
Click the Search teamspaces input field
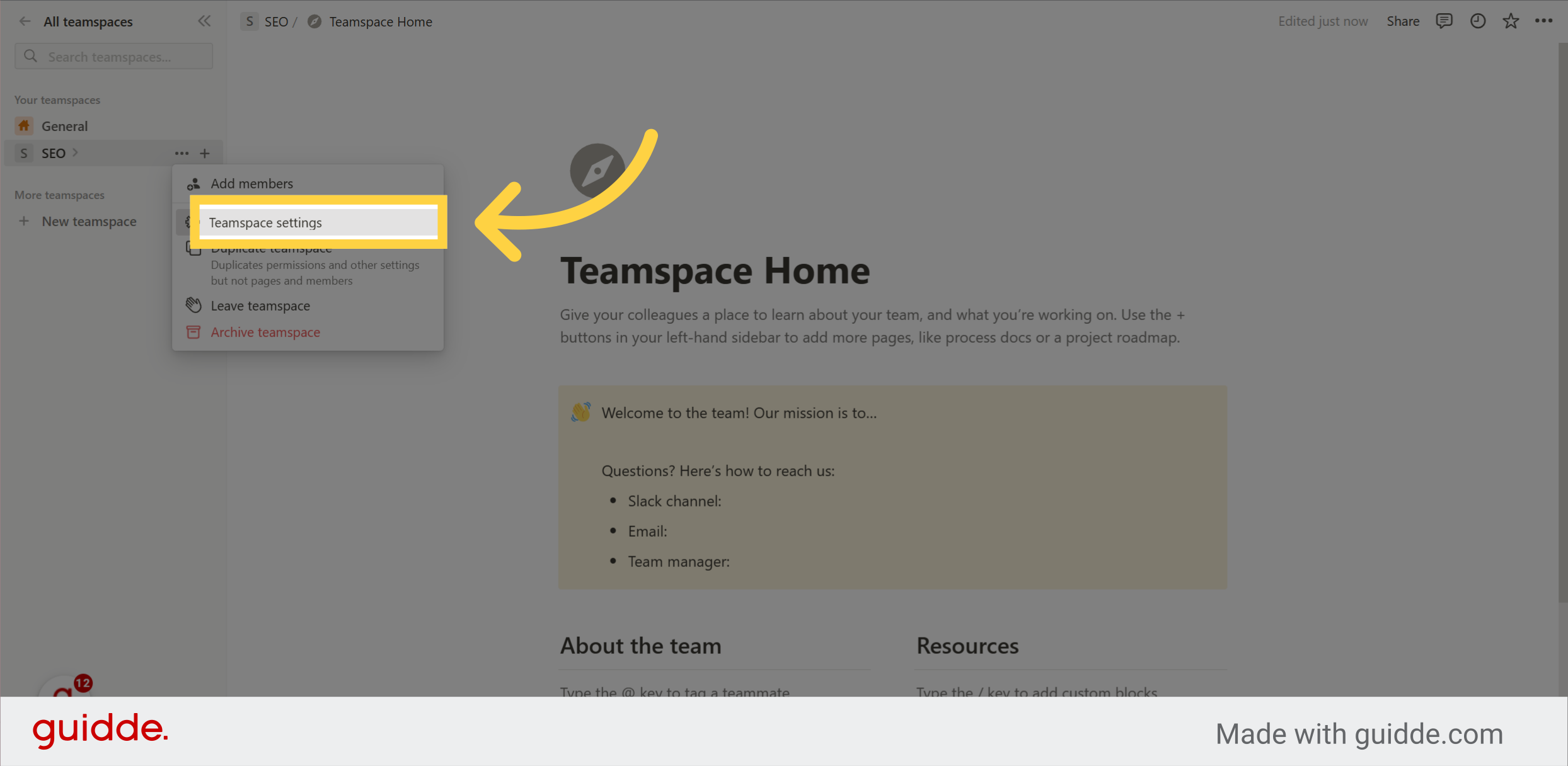pyautogui.click(x=113, y=56)
